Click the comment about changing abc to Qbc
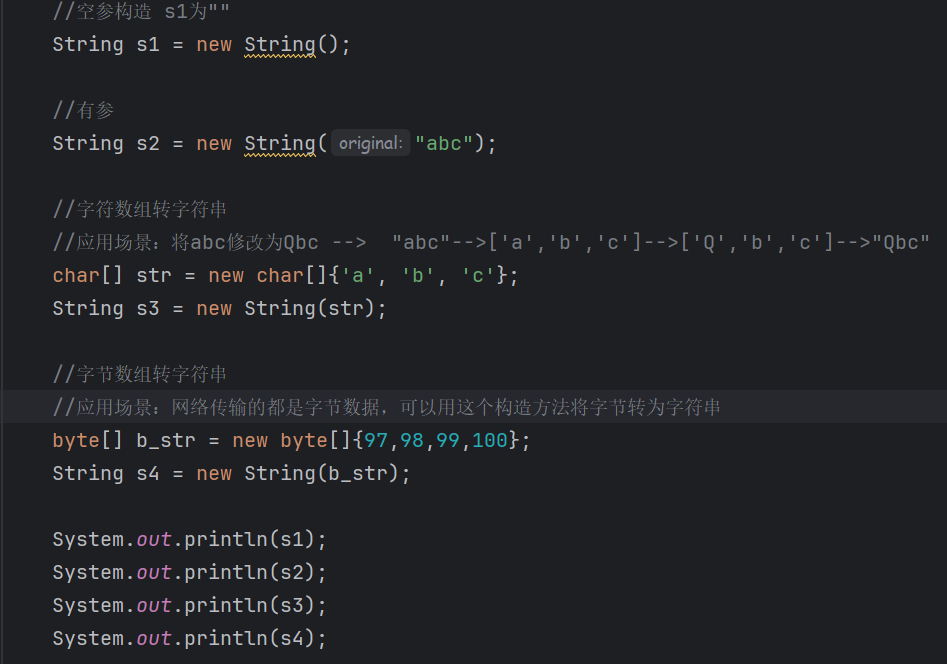The height and width of the screenshot is (664, 947). coord(491,243)
